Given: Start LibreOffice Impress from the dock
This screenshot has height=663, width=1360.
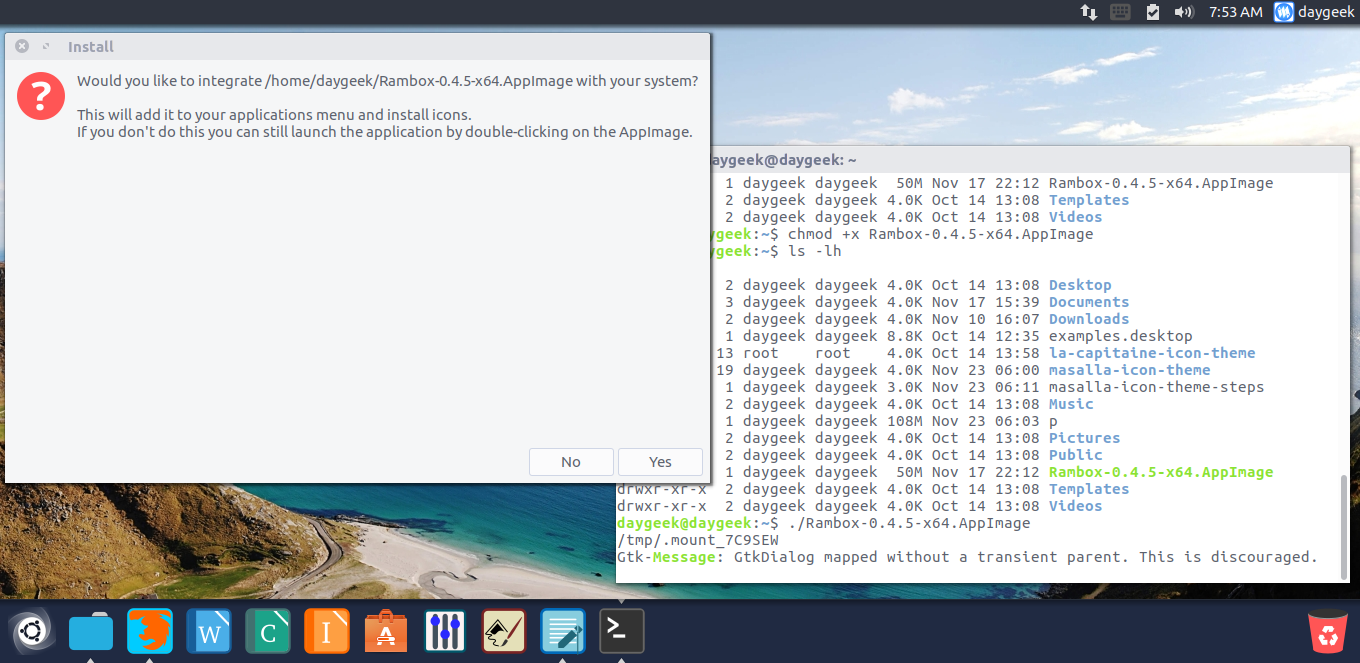Looking at the screenshot, I should pyautogui.click(x=327, y=632).
